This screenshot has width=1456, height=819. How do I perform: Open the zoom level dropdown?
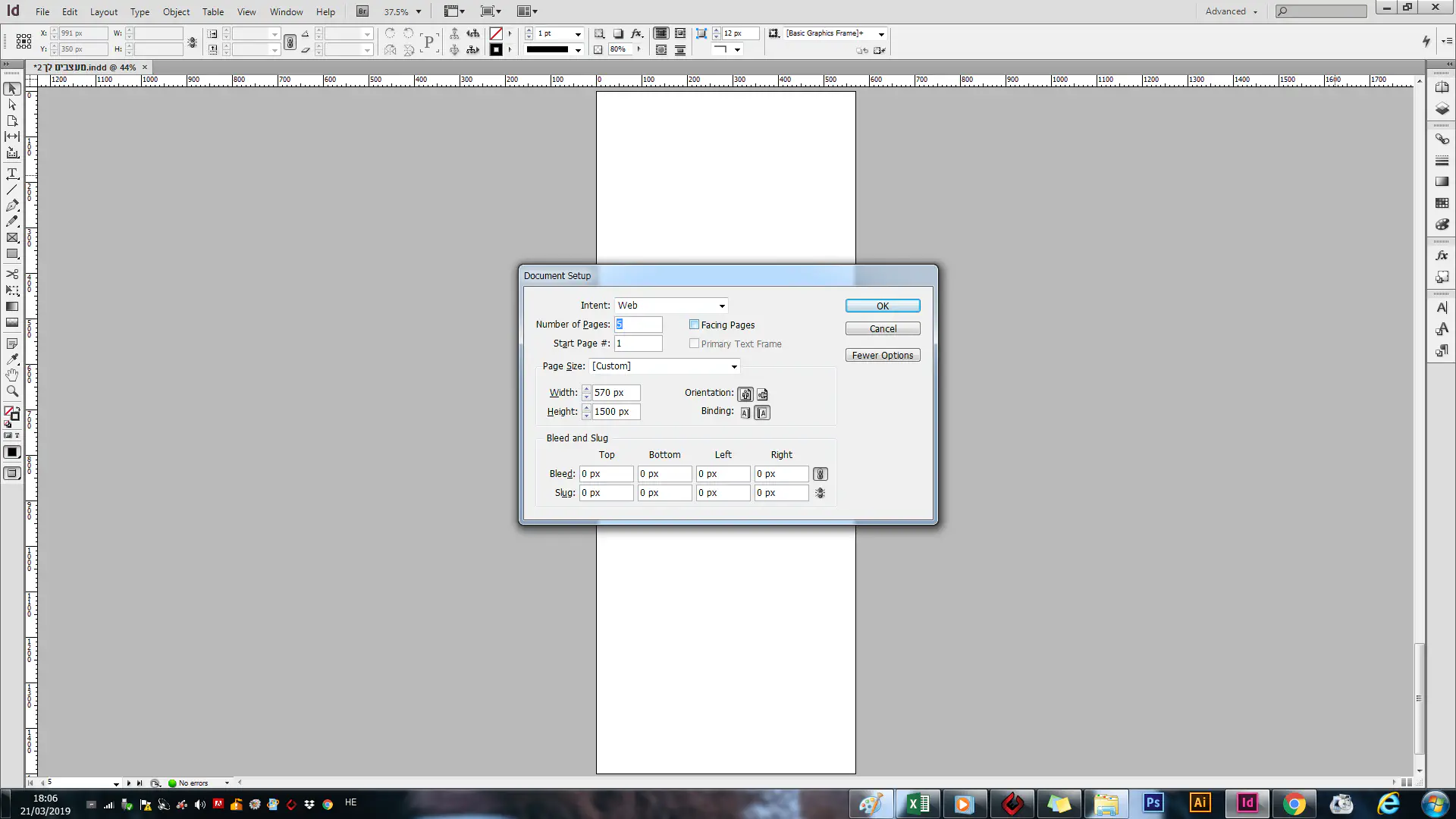(419, 12)
